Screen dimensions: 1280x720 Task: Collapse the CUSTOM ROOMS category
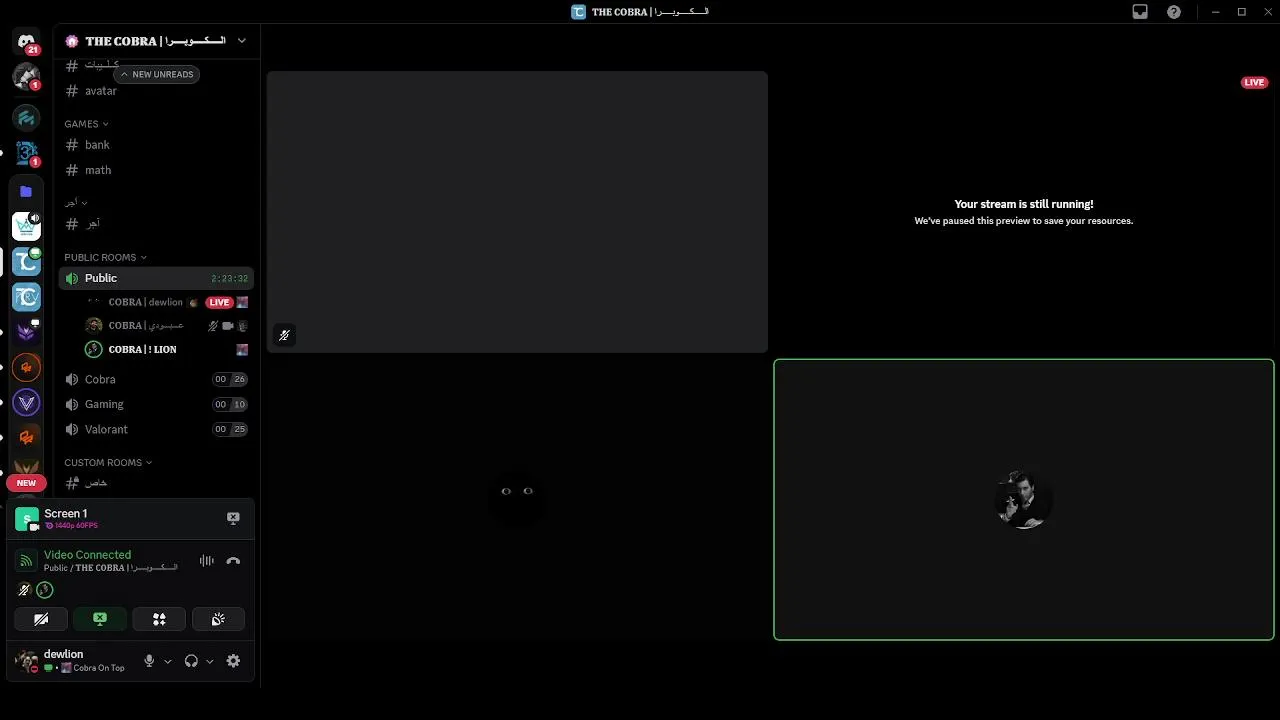[108, 462]
